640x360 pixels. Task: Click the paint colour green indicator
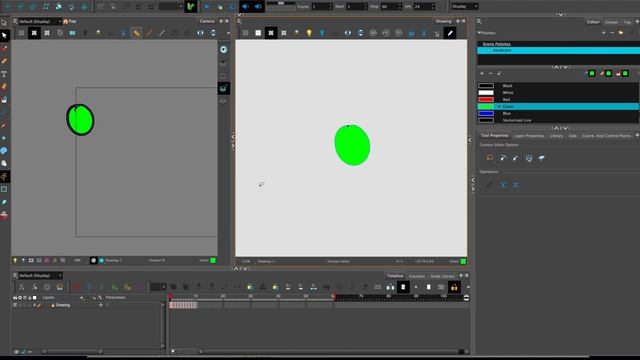click(625, 73)
